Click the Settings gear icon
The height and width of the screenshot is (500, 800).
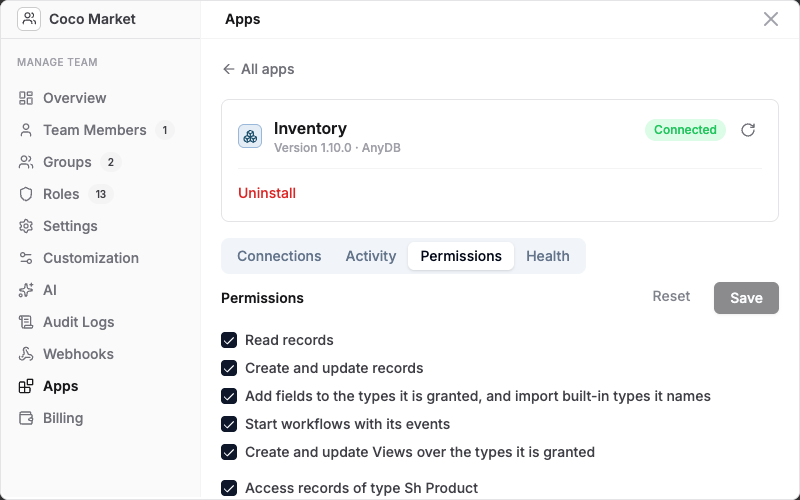[x=26, y=226]
